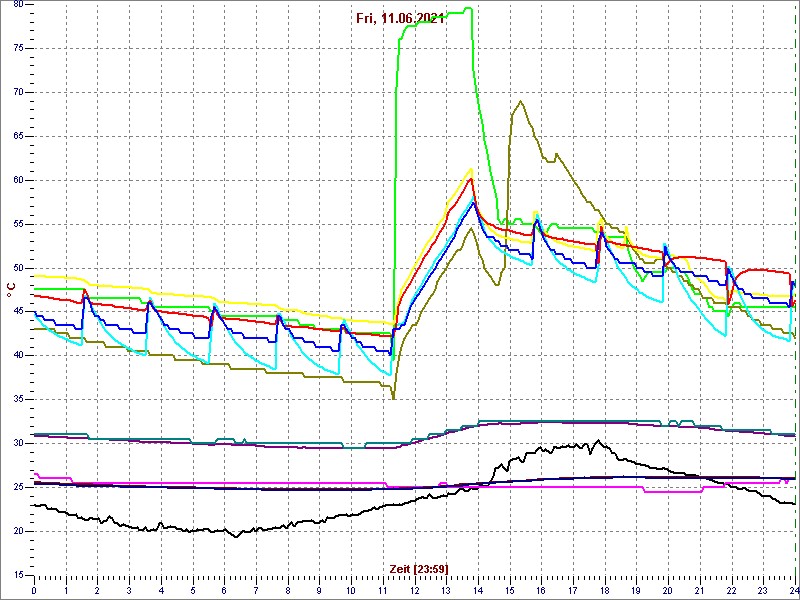Click hour 14 on the time axis
Screen dimensions: 800x600
pyautogui.click(x=478, y=590)
